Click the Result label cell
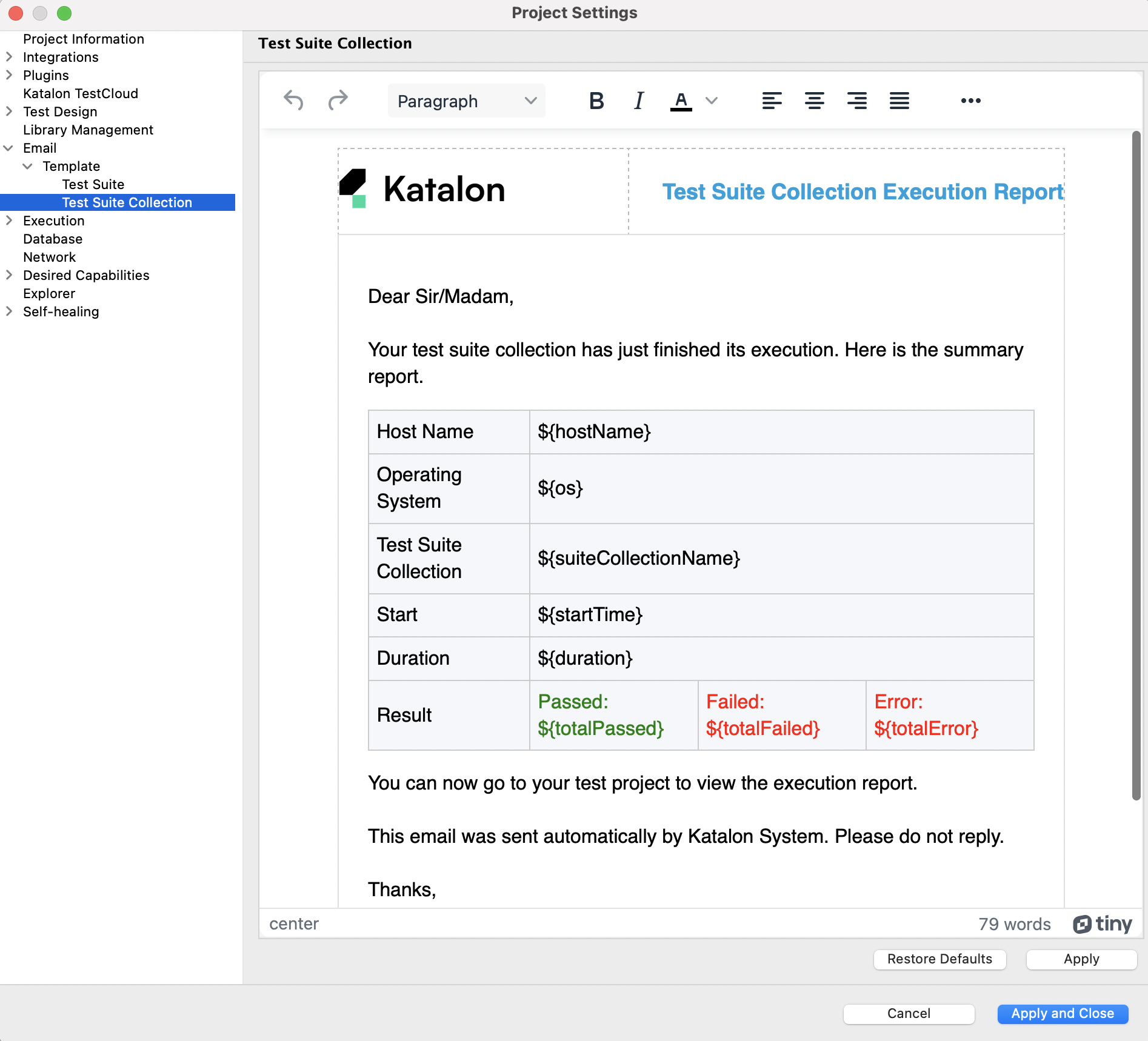The width and height of the screenshot is (1148, 1041). pyautogui.click(x=449, y=715)
